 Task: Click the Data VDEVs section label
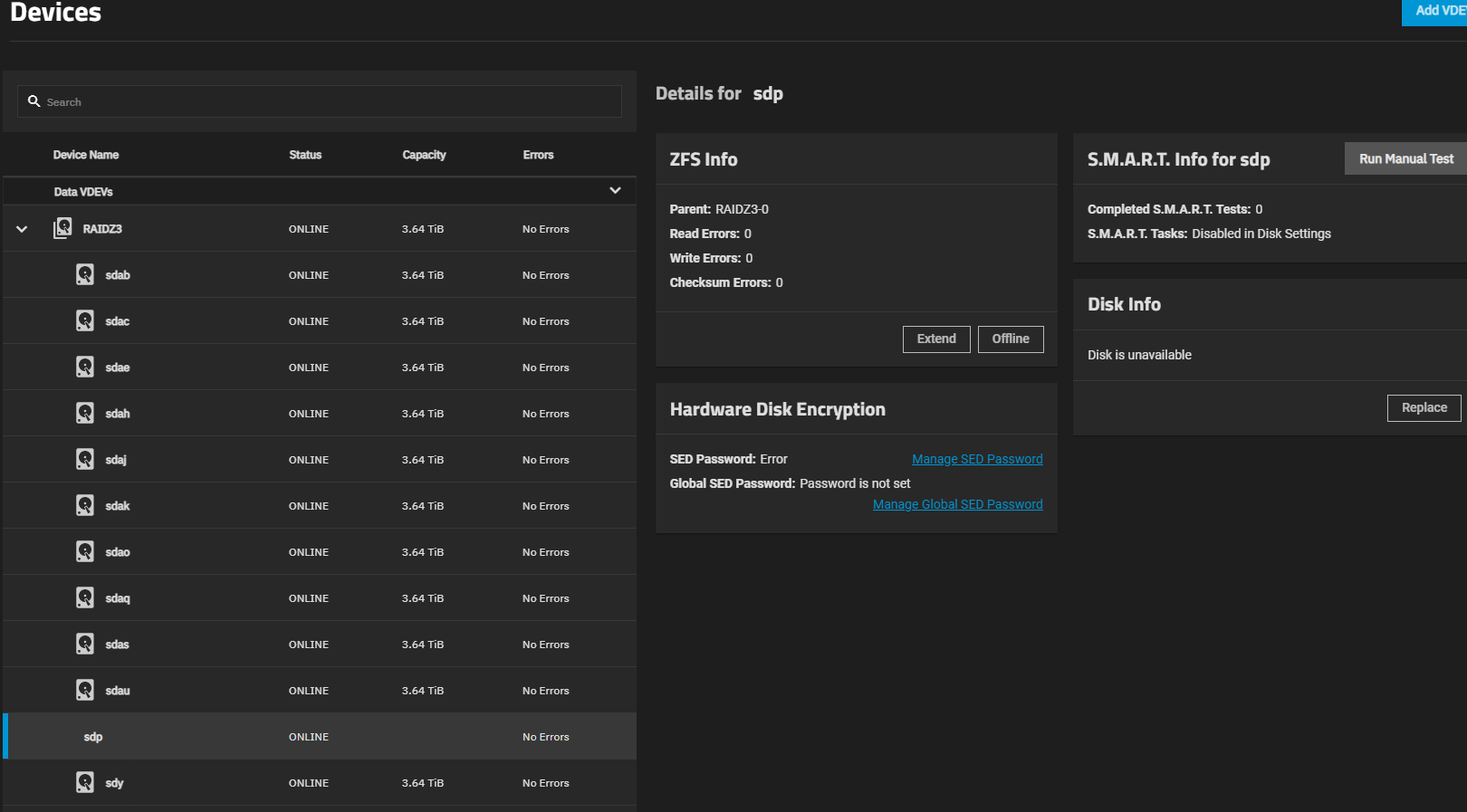(83, 192)
